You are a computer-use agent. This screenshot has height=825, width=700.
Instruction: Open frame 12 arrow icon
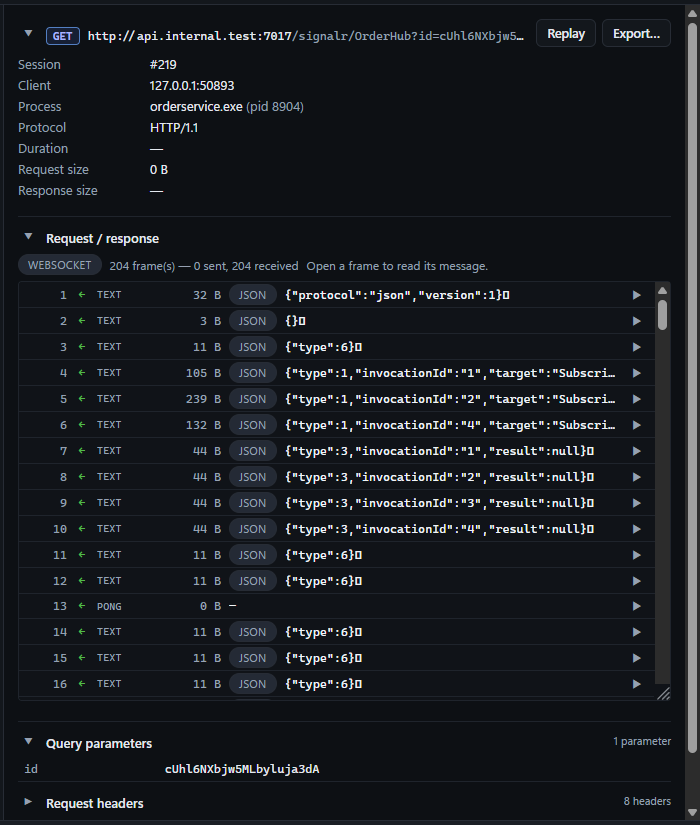click(636, 581)
